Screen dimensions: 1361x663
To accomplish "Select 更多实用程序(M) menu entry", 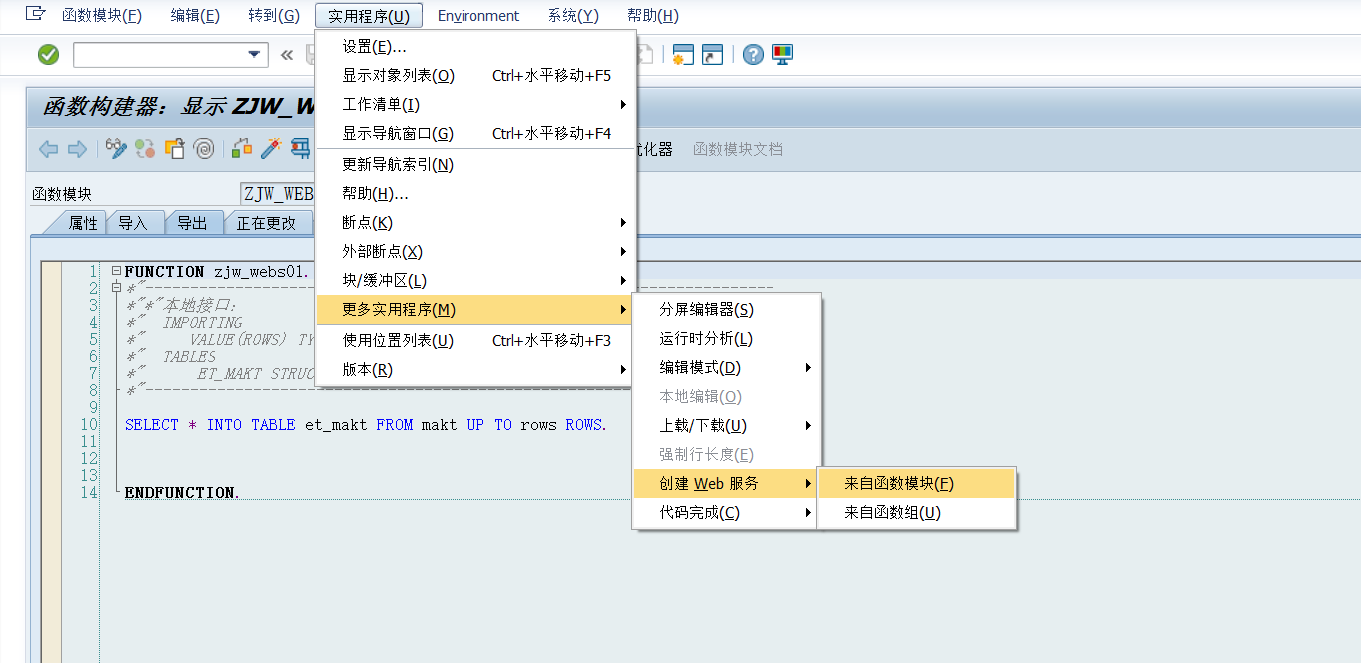I will (x=475, y=310).
